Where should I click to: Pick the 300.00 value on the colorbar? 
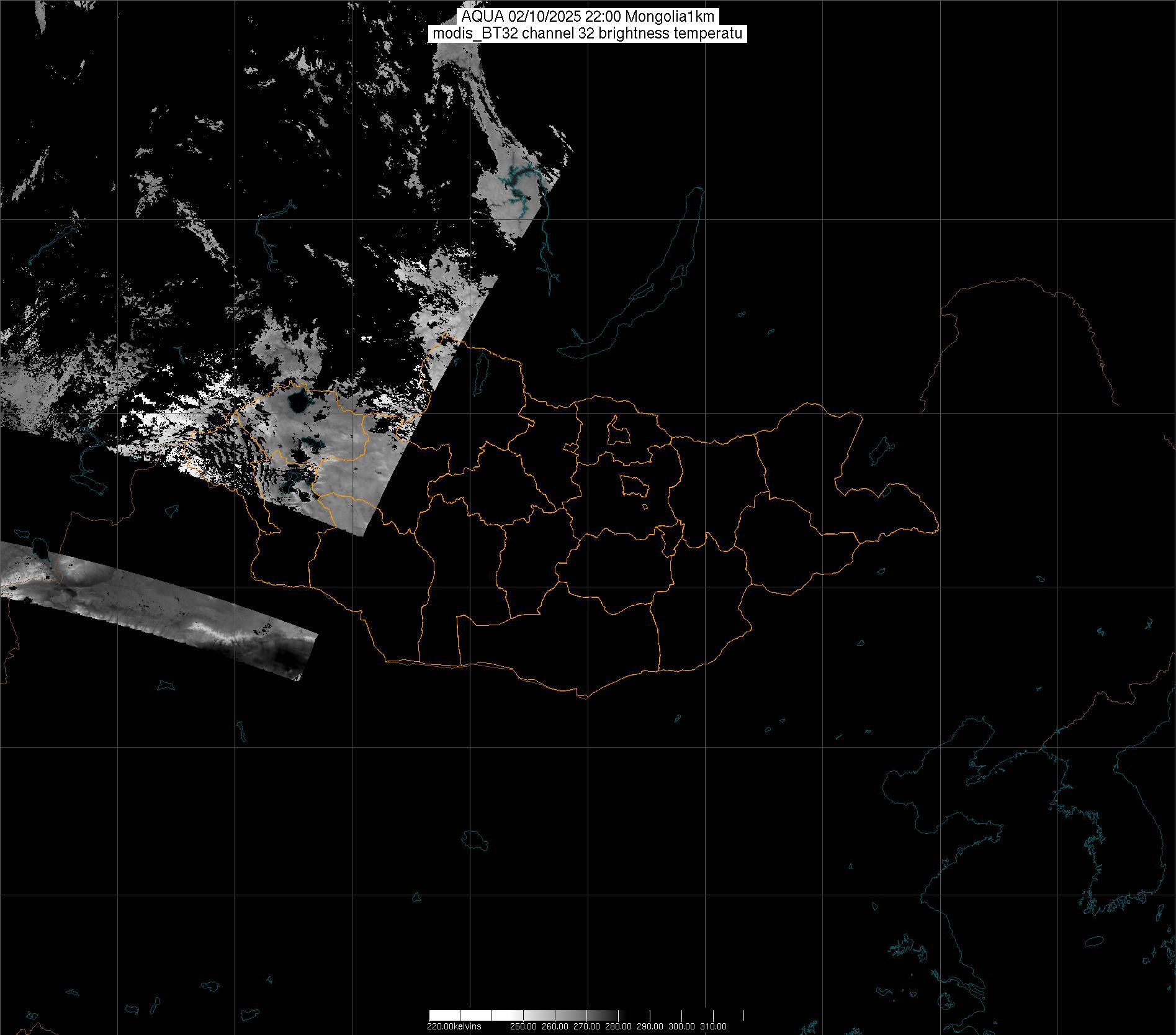tap(681, 1026)
